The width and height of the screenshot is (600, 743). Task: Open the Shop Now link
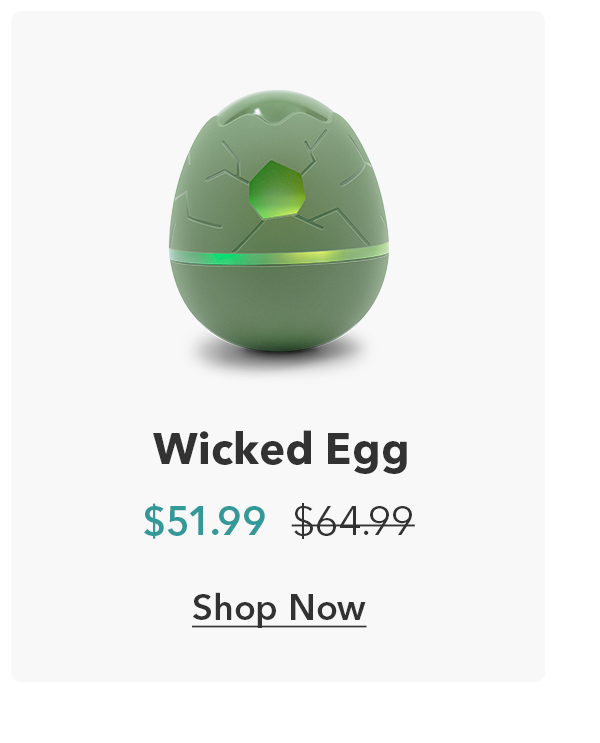(x=279, y=608)
